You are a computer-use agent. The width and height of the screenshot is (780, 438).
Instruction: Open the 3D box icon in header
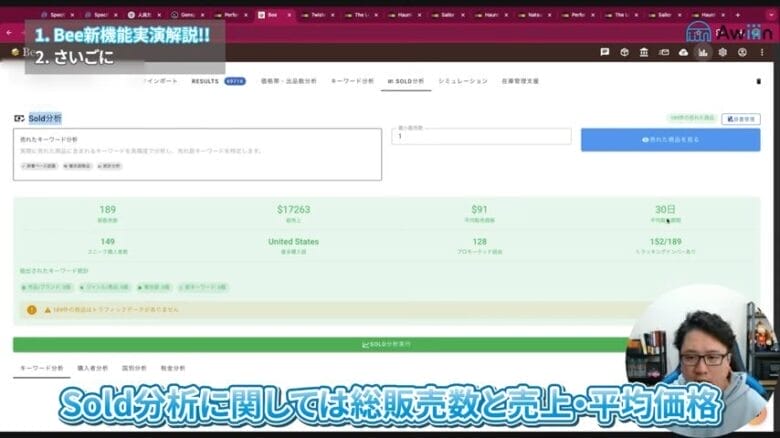[624, 52]
